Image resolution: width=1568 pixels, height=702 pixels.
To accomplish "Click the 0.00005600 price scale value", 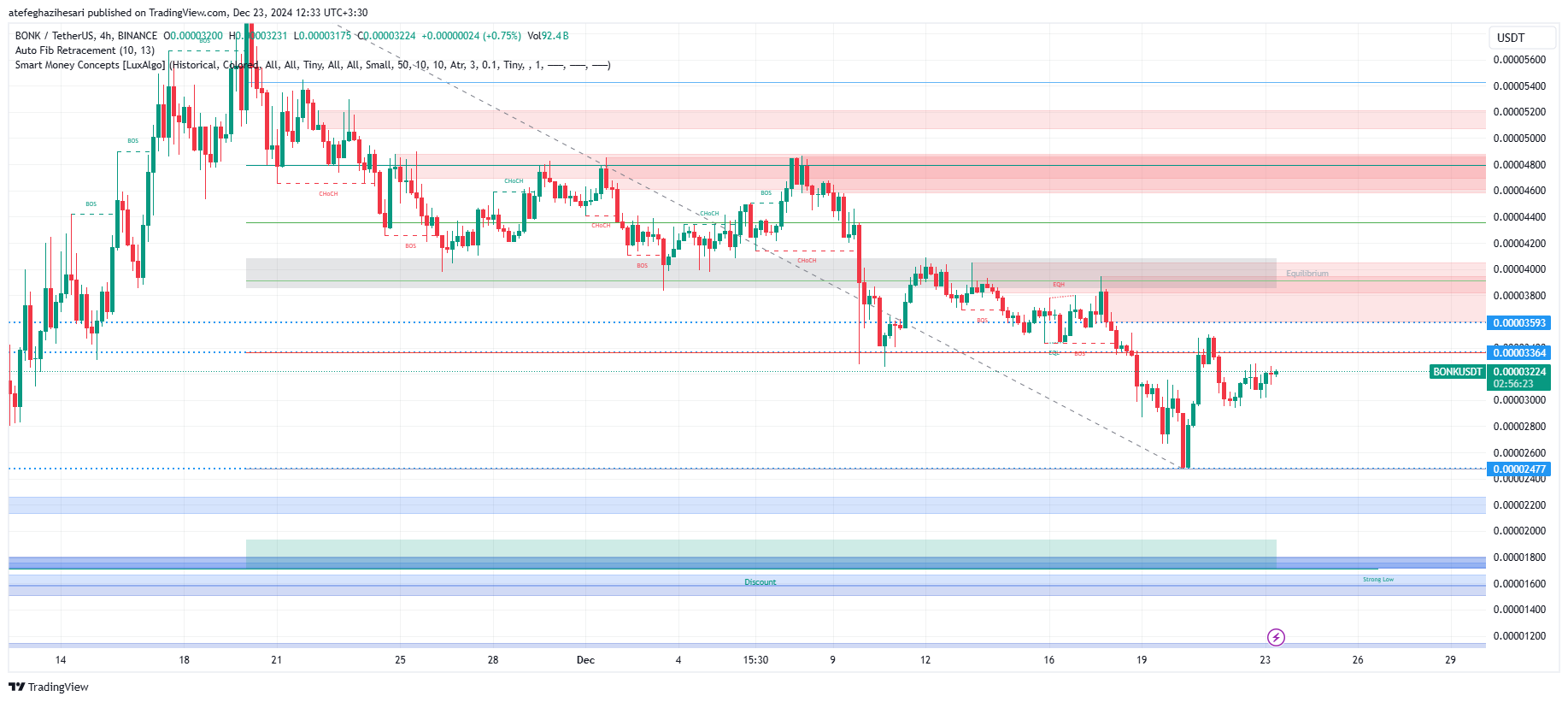I will click(1519, 60).
